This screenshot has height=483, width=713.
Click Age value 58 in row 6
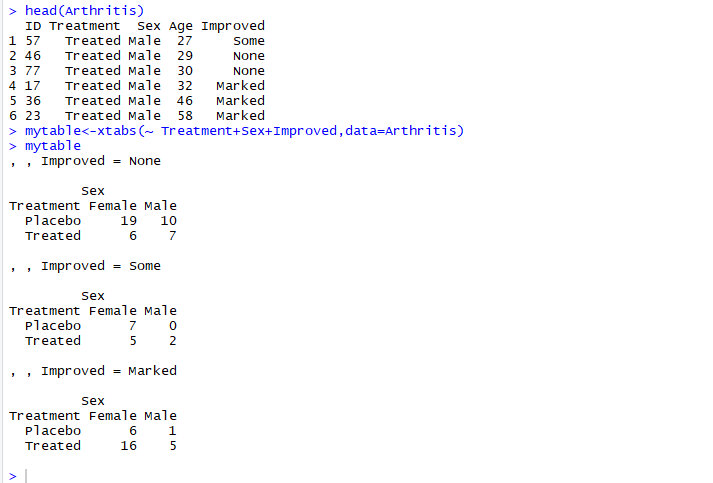[x=185, y=116]
